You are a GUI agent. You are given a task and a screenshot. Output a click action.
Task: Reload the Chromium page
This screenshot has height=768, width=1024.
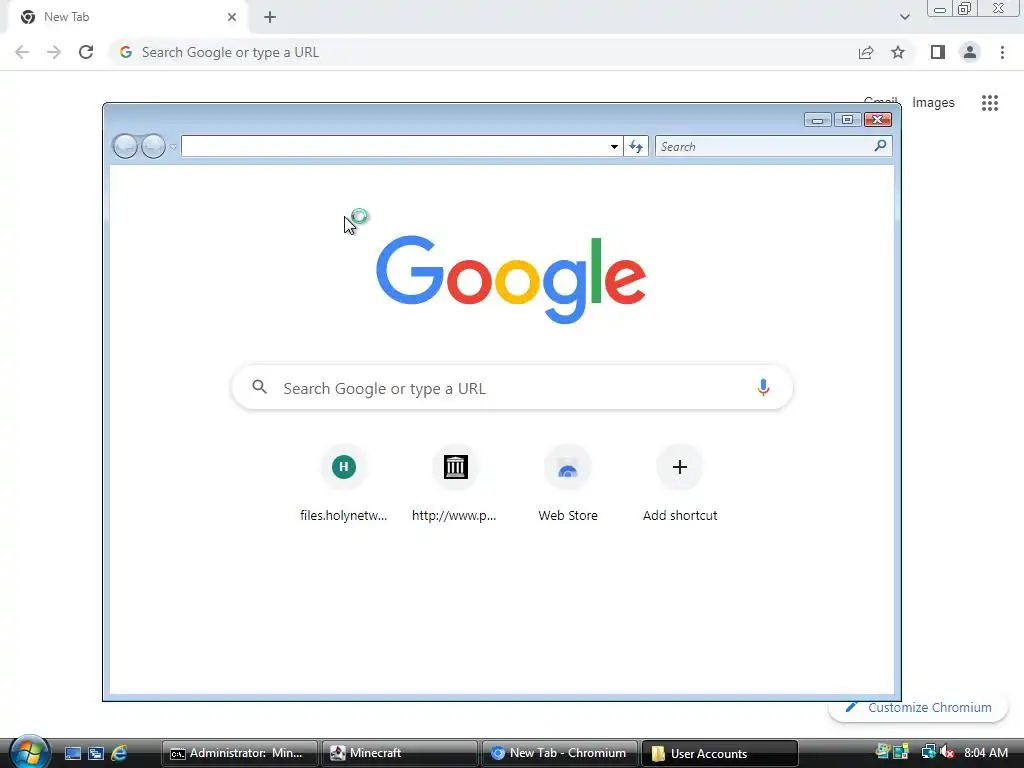coord(86,52)
